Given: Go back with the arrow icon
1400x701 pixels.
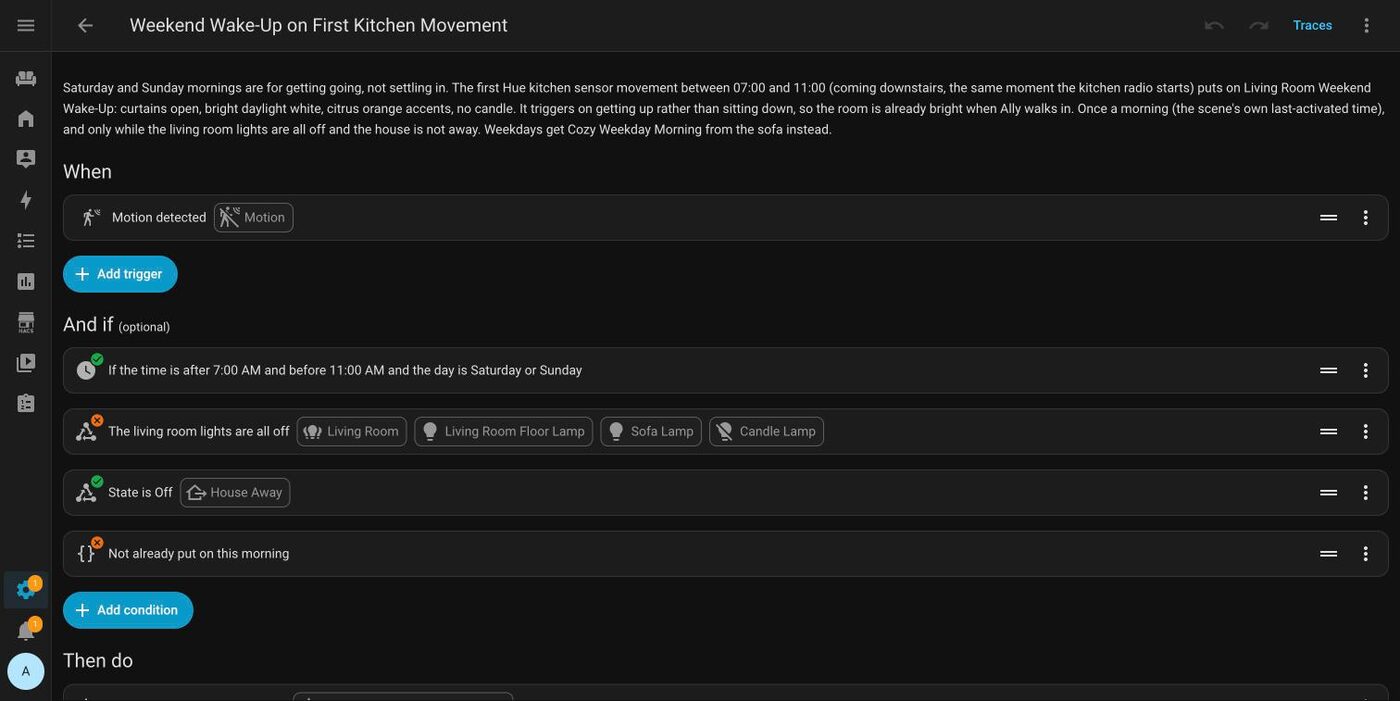Looking at the screenshot, I should click(x=85, y=25).
